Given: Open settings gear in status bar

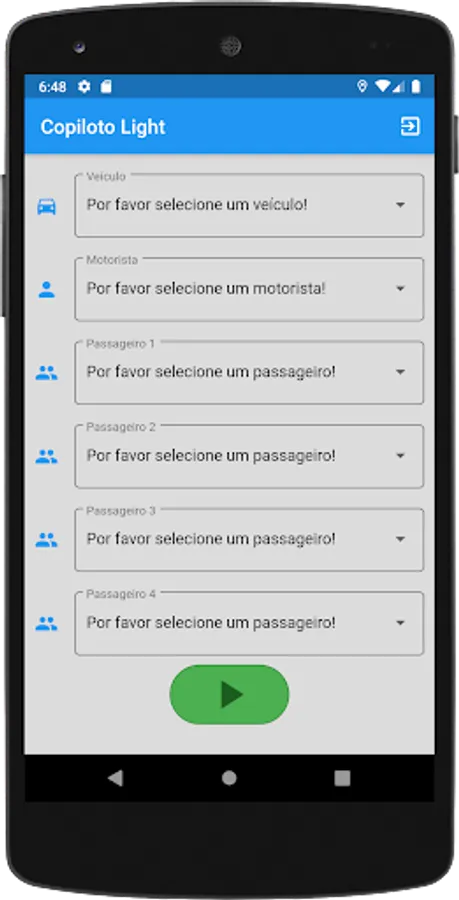Looking at the screenshot, I should [x=84, y=87].
